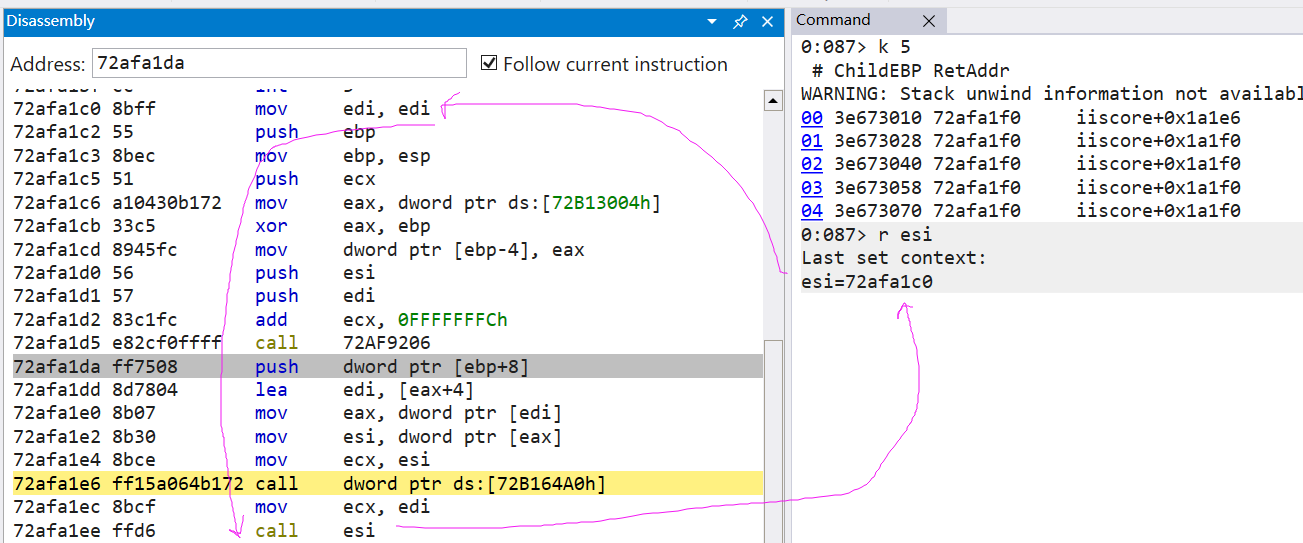Select the 72afa1d0 push esi line
The height and width of the screenshot is (543, 1303).
coord(387,273)
